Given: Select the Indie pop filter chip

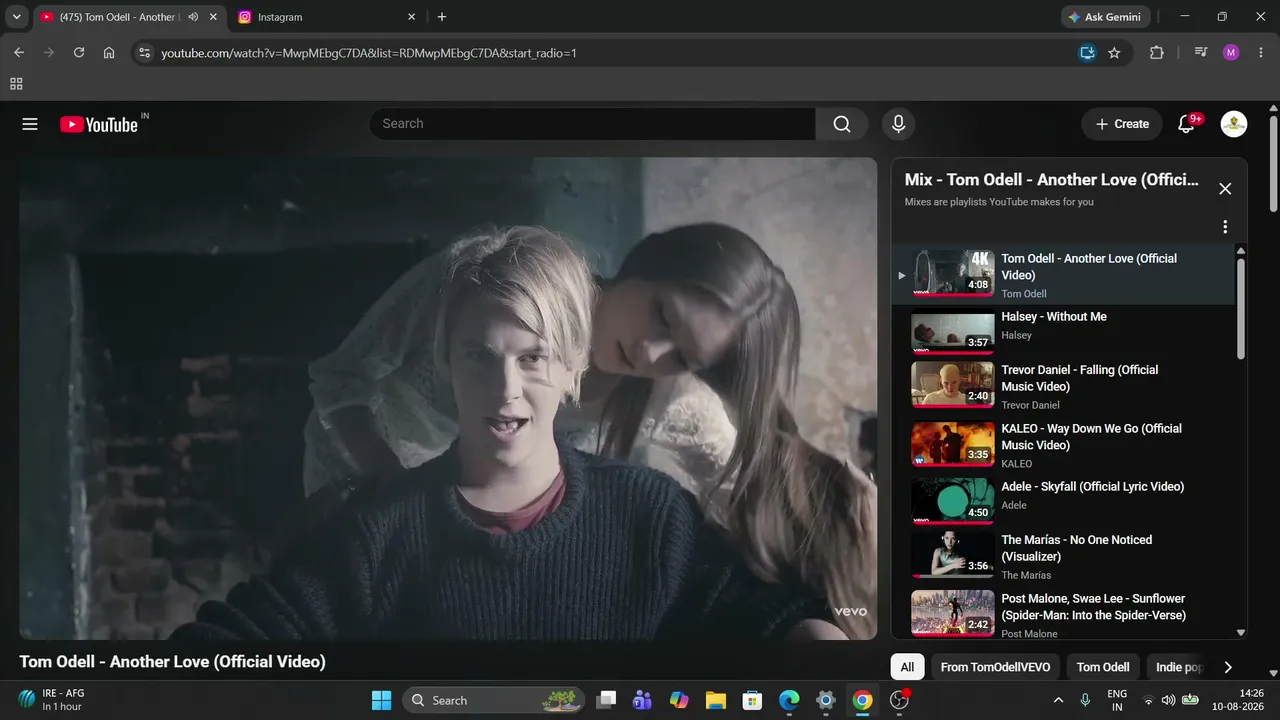Looking at the screenshot, I should pos(1180,667).
